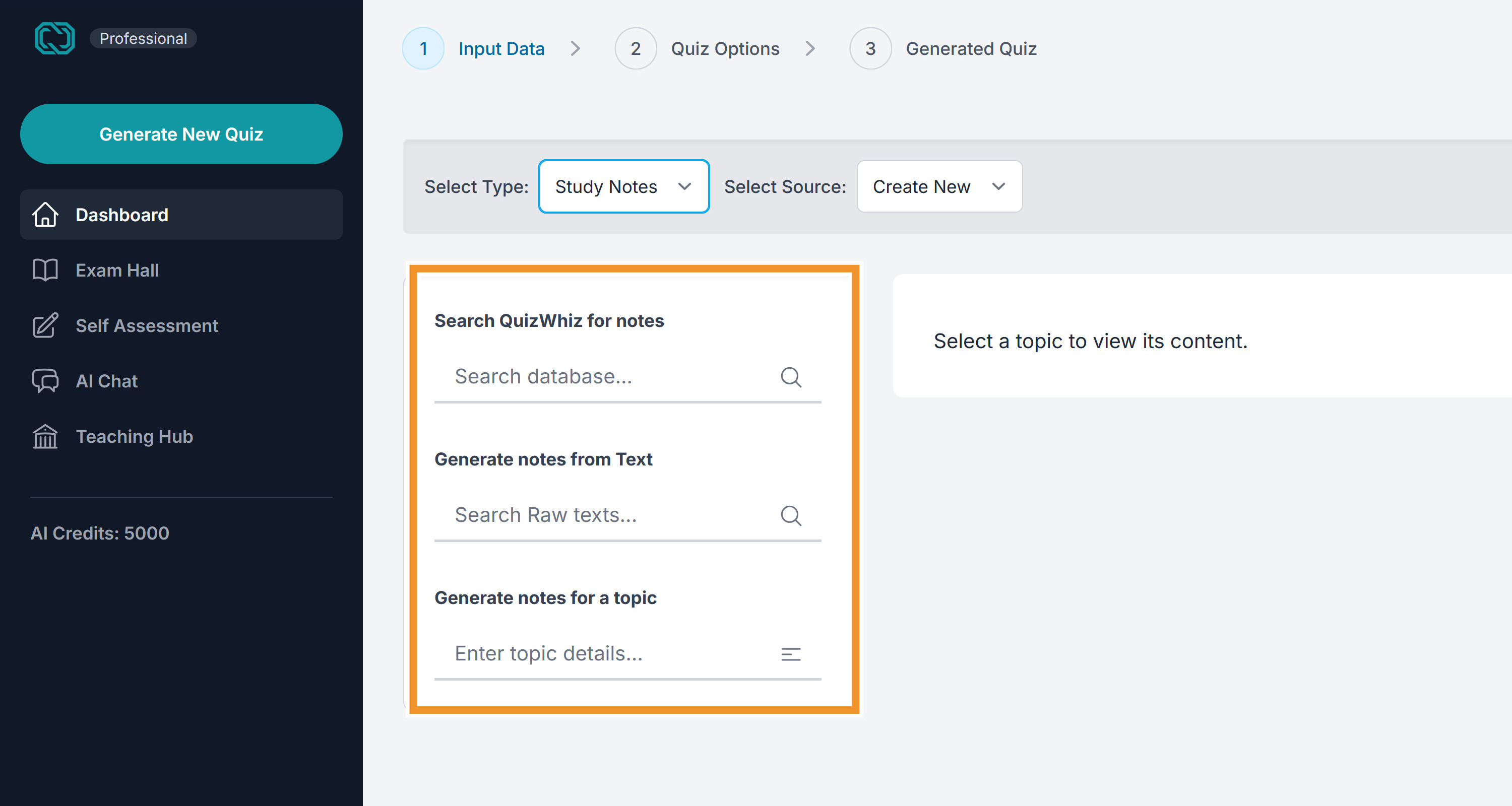Click step 3 circle in stepper

[x=870, y=49]
